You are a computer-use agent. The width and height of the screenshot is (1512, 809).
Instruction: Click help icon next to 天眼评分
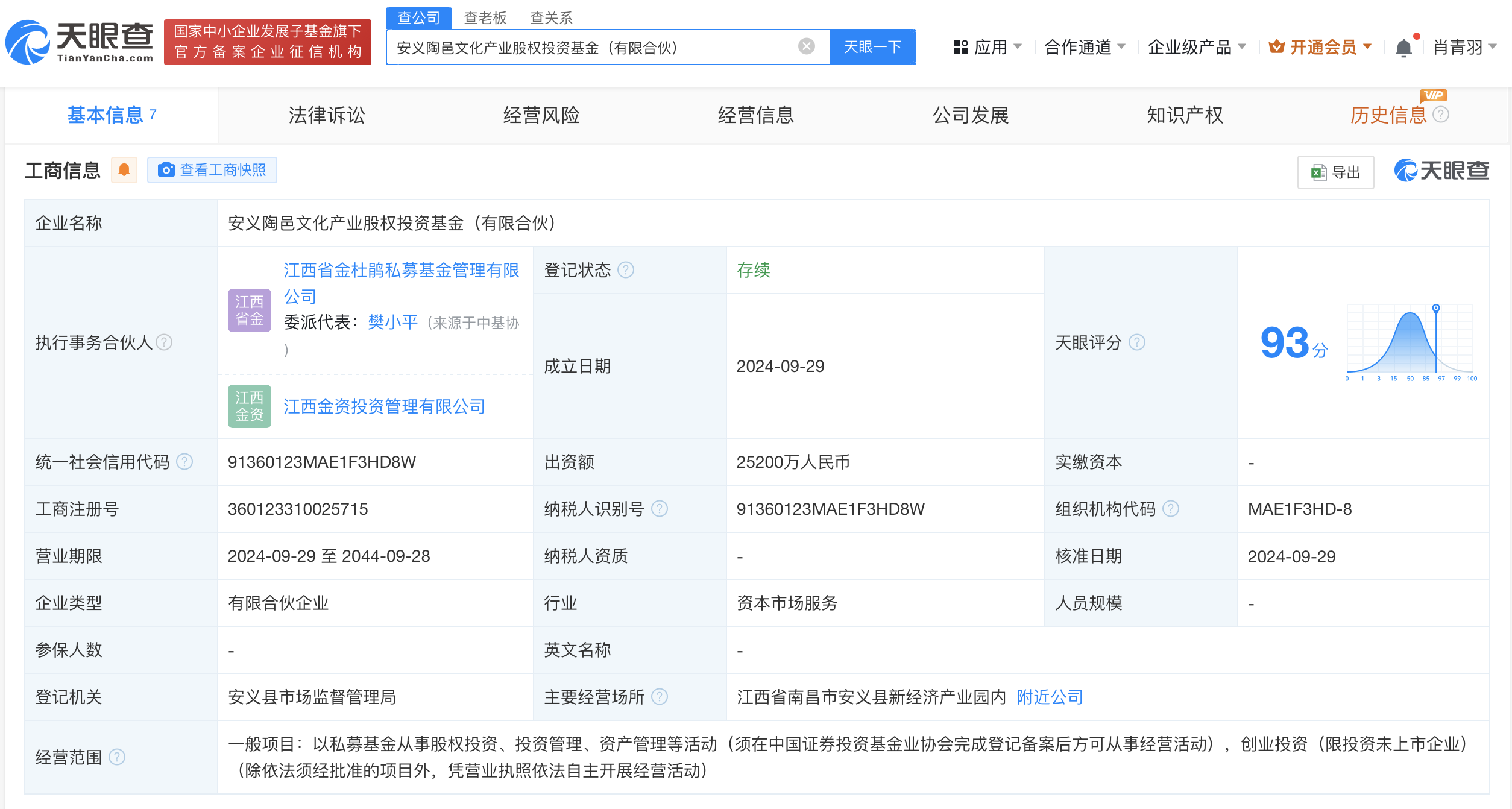[x=1136, y=342]
